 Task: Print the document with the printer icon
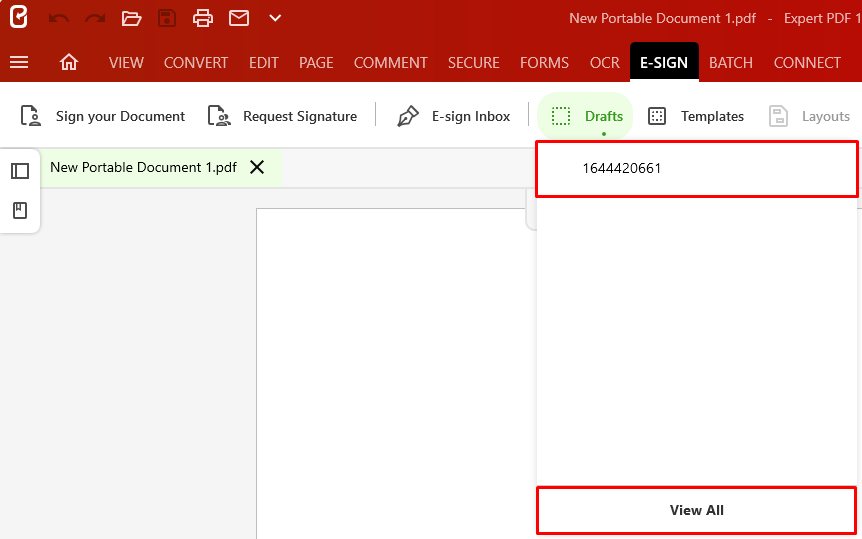[203, 18]
